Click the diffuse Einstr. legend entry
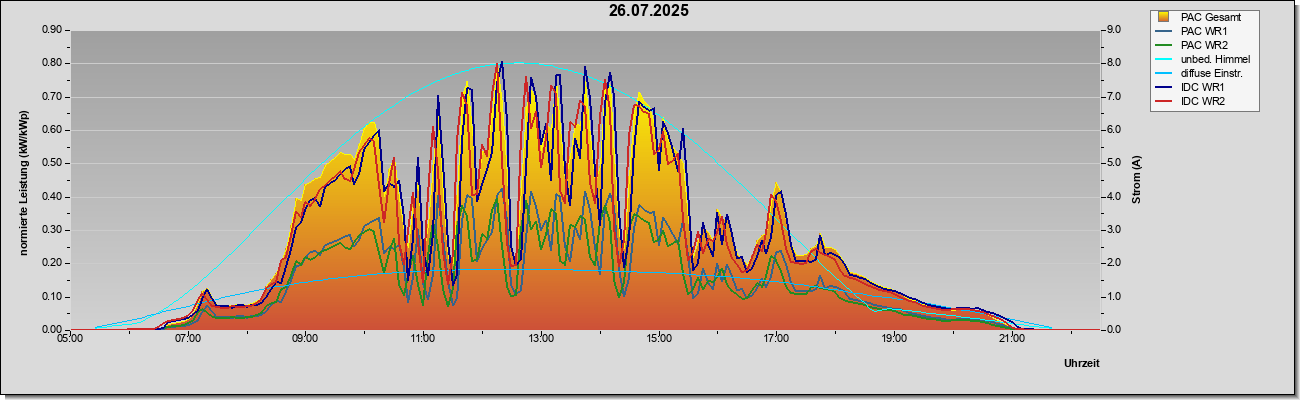Viewport: 1300px width, 400px height. click(1211, 73)
